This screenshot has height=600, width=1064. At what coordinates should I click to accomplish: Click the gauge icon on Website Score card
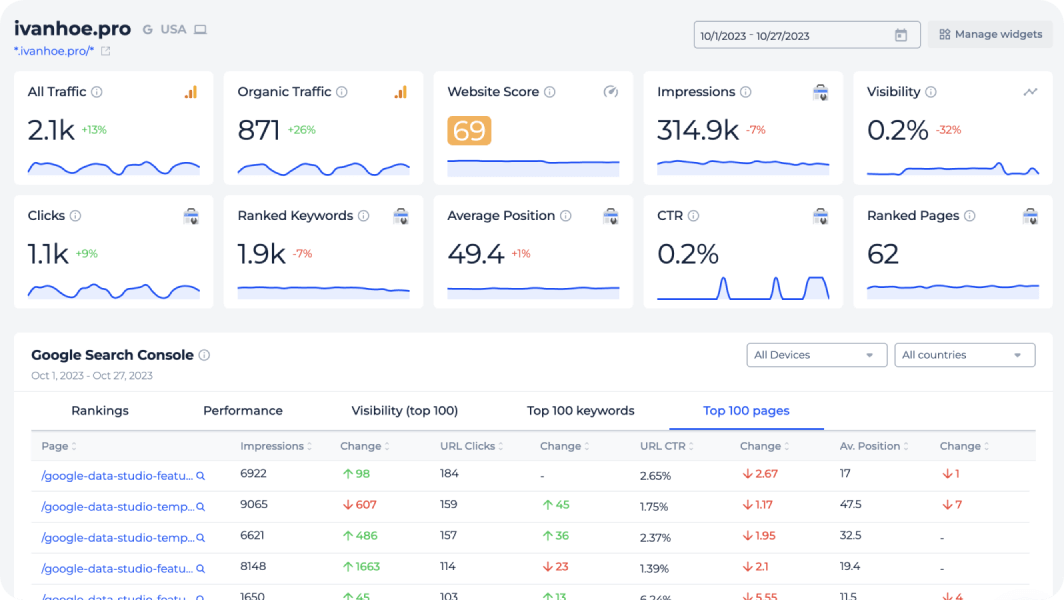[611, 92]
